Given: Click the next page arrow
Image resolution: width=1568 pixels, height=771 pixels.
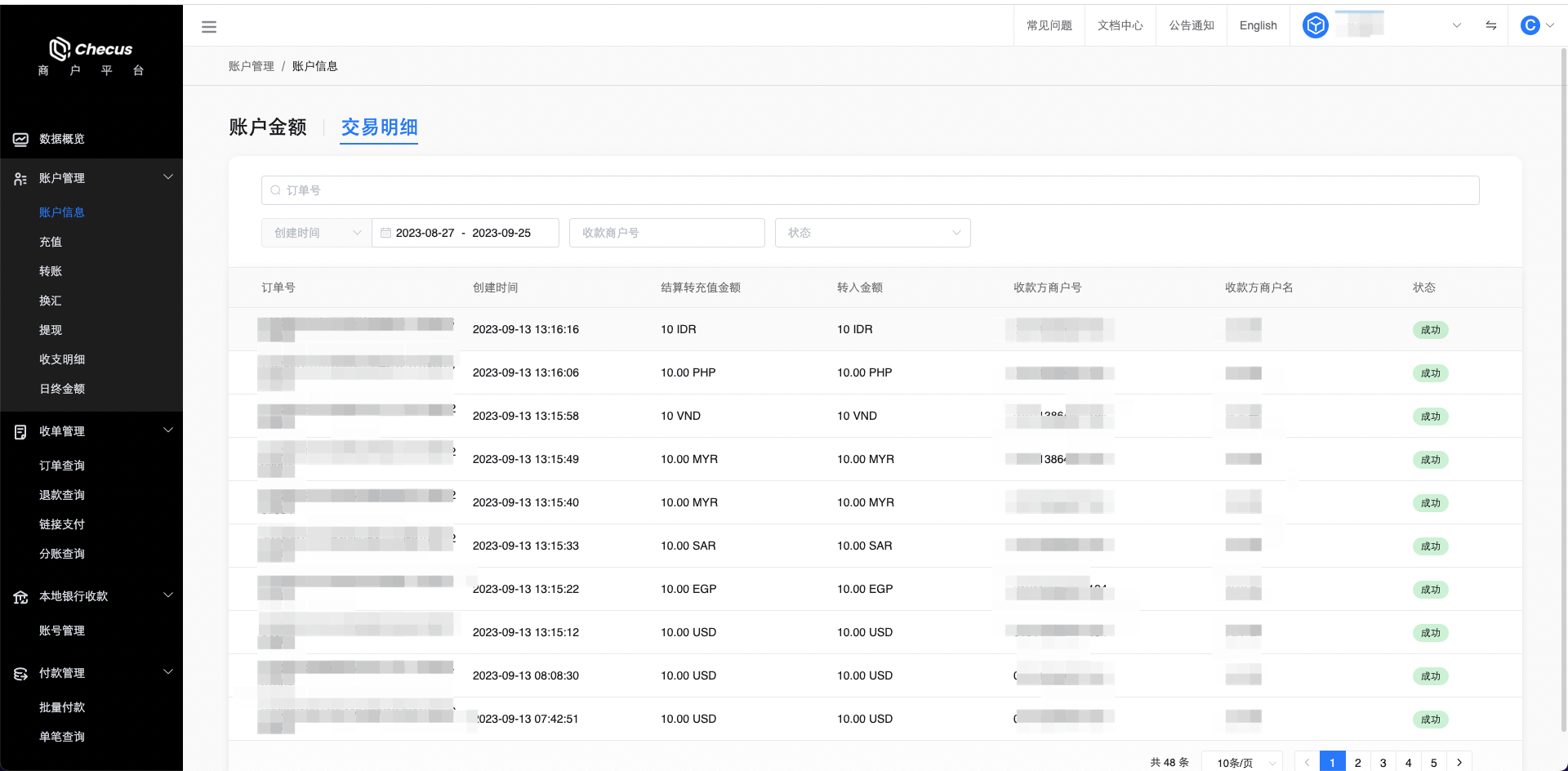Looking at the screenshot, I should click(x=1459, y=763).
